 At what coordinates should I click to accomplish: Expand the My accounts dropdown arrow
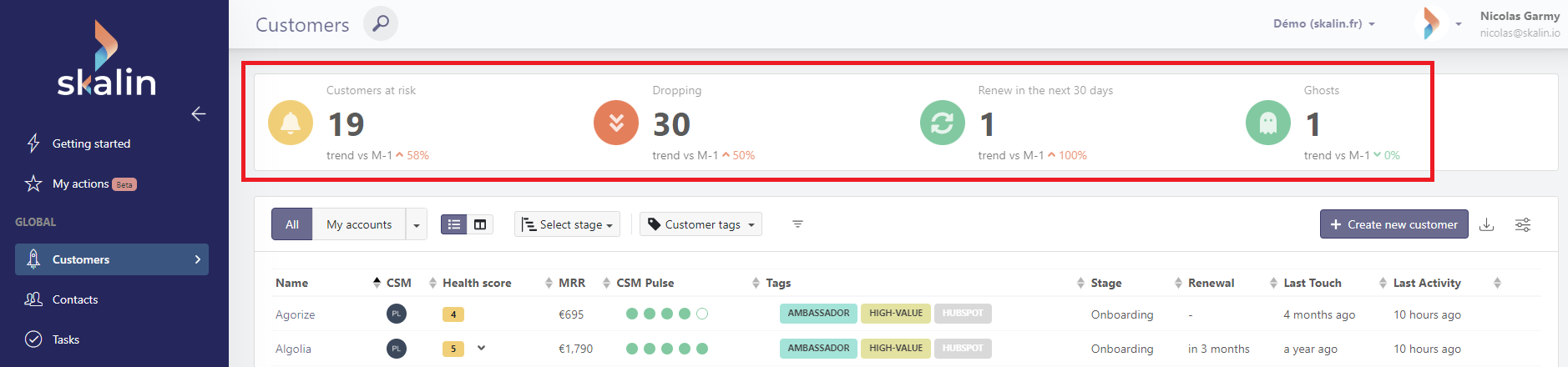click(417, 225)
